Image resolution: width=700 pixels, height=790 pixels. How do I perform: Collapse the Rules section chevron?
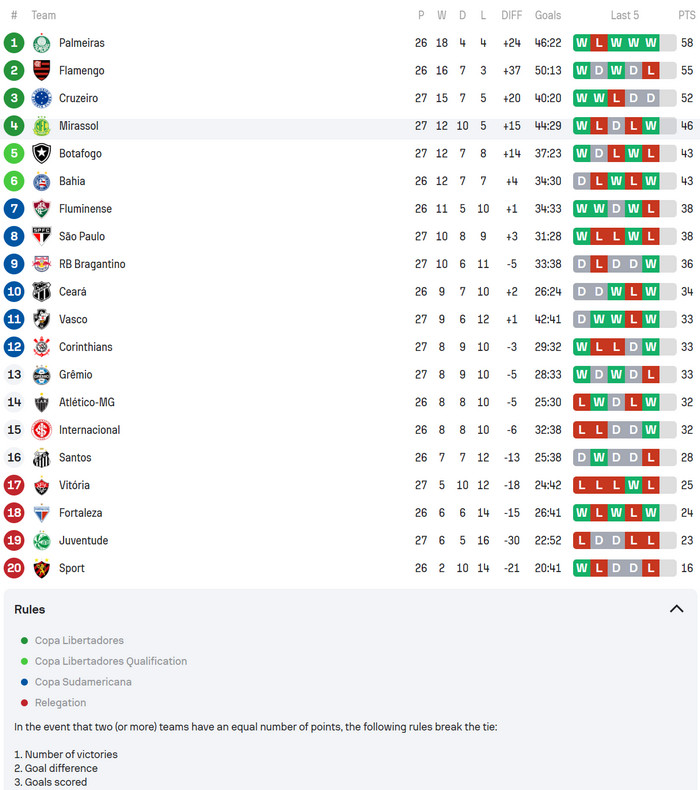point(676,609)
